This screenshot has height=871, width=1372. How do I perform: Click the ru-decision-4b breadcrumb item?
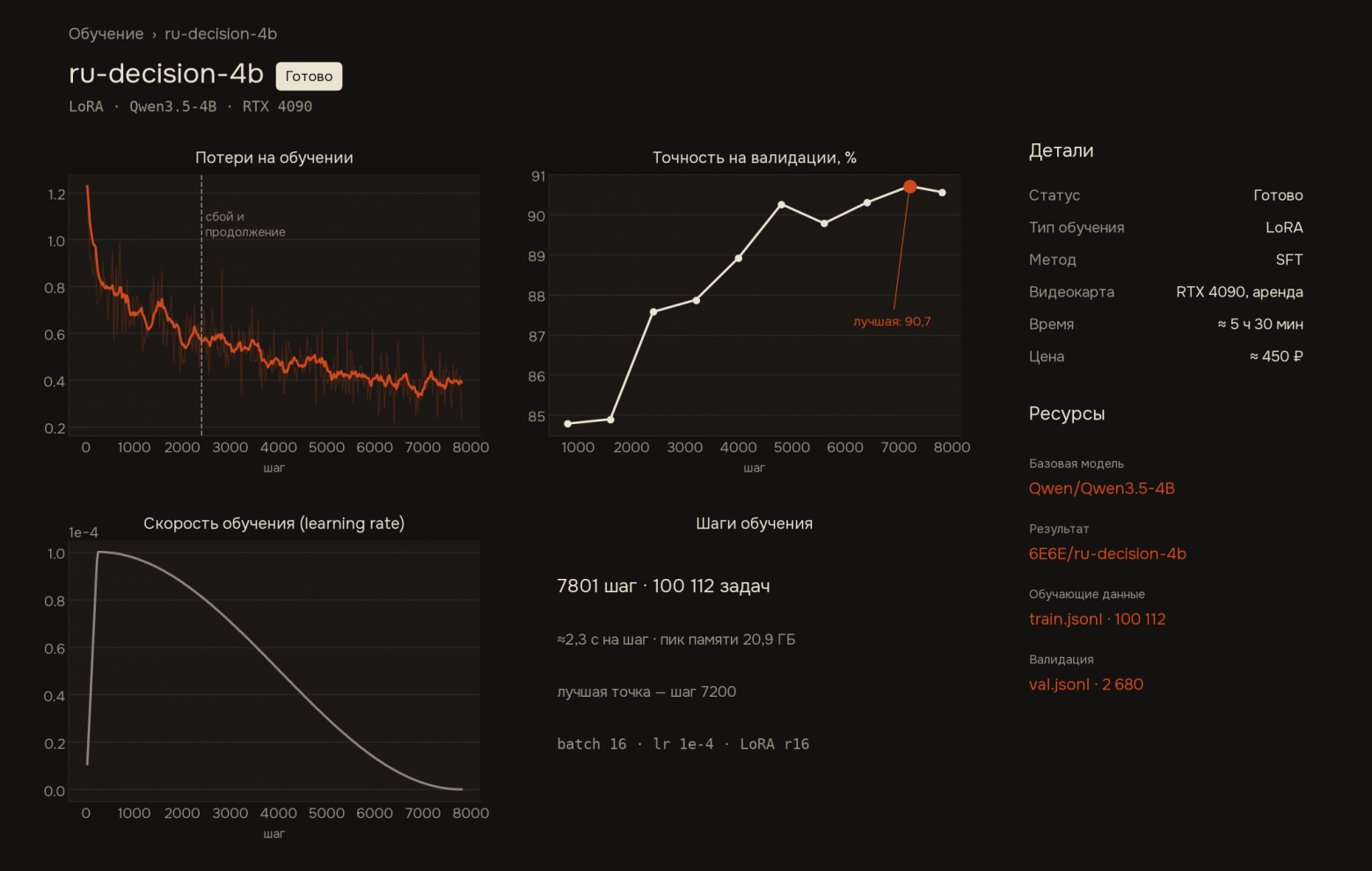click(x=221, y=33)
